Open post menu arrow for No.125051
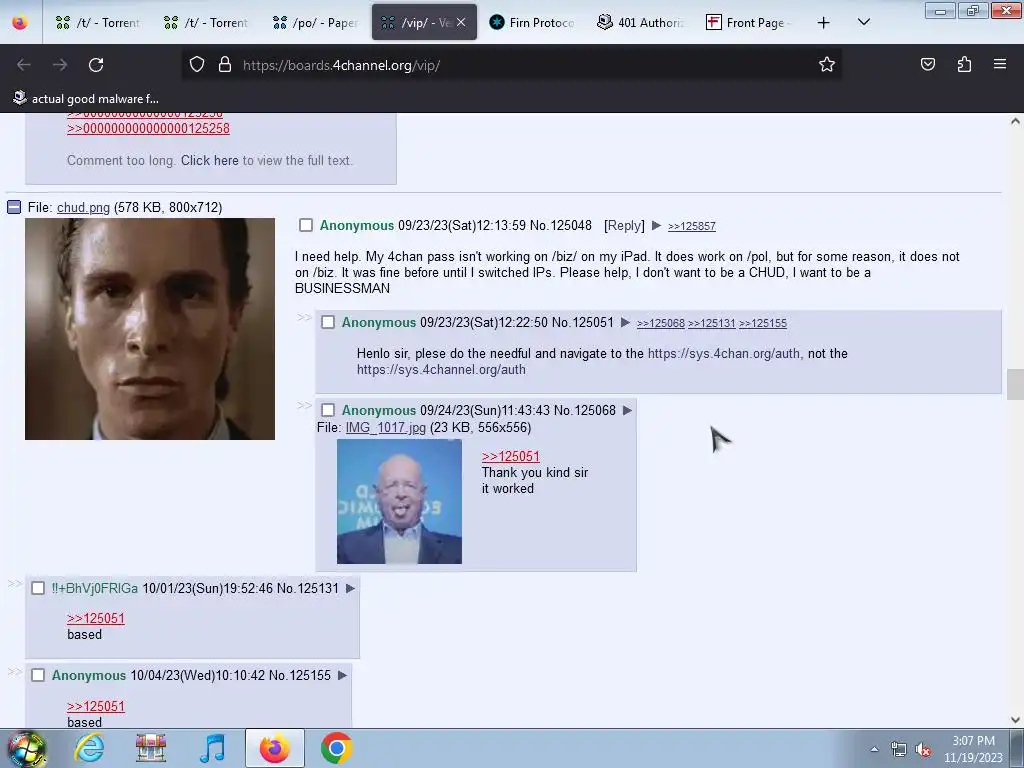The width and height of the screenshot is (1024, 768). point(625,322)
